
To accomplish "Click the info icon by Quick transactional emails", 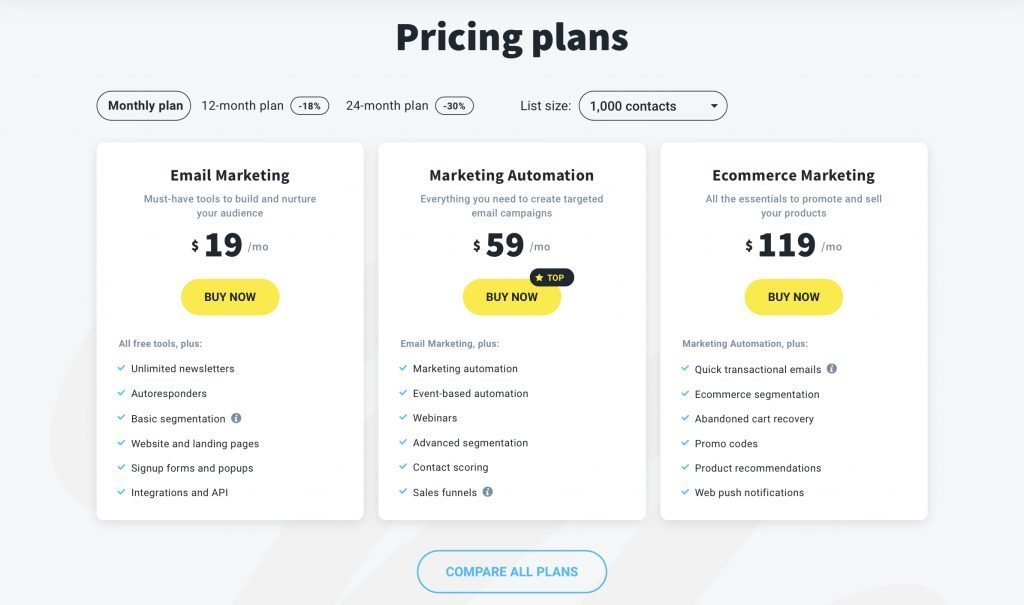I will pyautogui.click(x=831, y=368).
